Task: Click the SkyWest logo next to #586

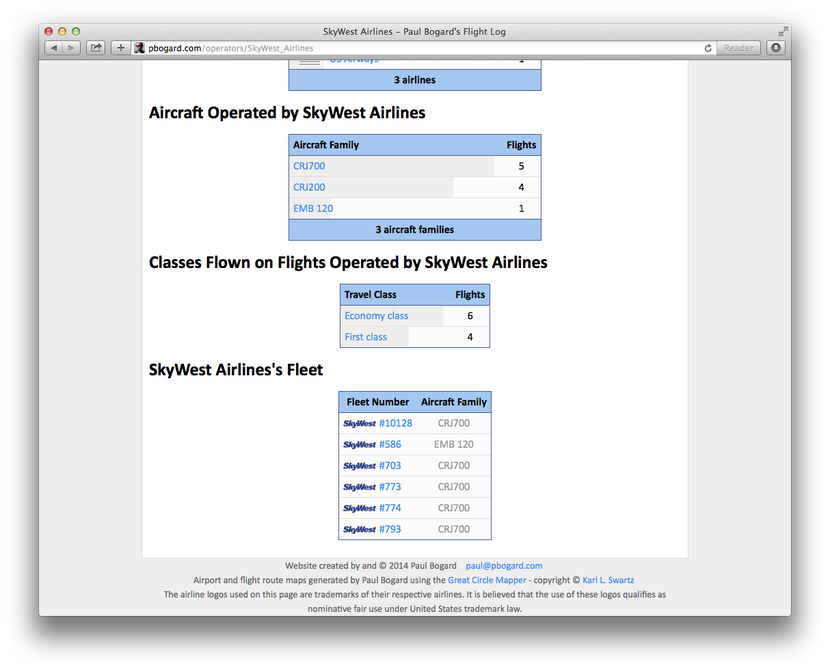Action: [x=359, y=444]
